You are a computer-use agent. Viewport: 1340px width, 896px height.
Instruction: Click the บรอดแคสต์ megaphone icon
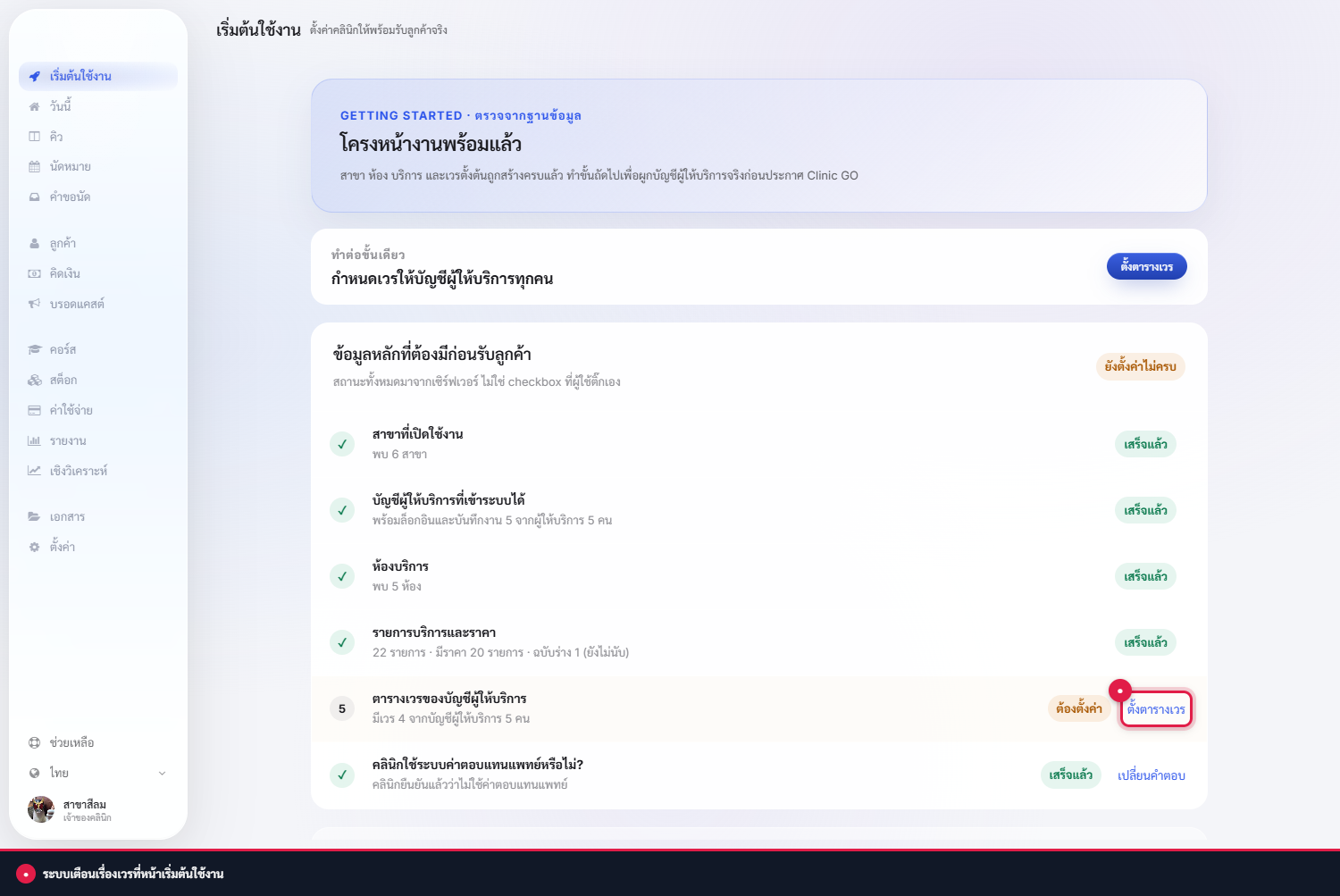coord(34,305)
